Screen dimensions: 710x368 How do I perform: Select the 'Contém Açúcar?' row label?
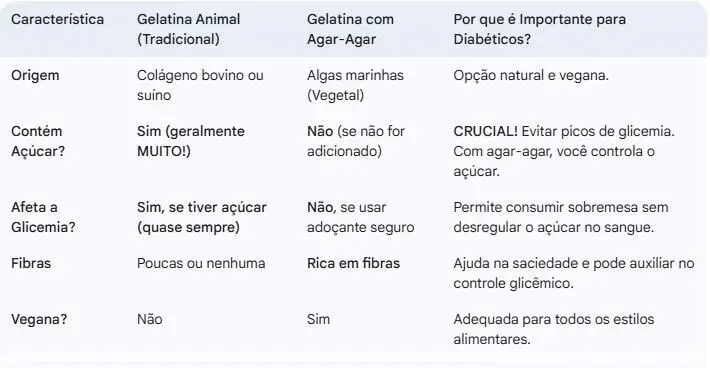click(x=38, y=141)
